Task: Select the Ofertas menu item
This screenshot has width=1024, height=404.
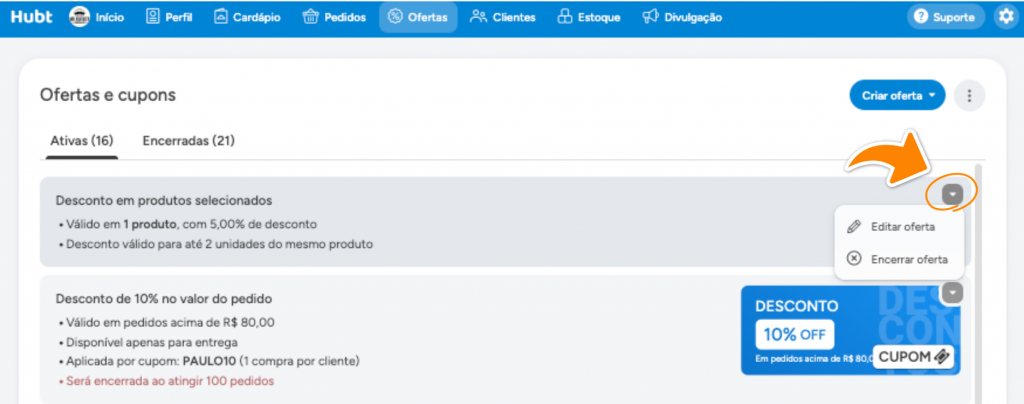Action: (x=418, y=18)
